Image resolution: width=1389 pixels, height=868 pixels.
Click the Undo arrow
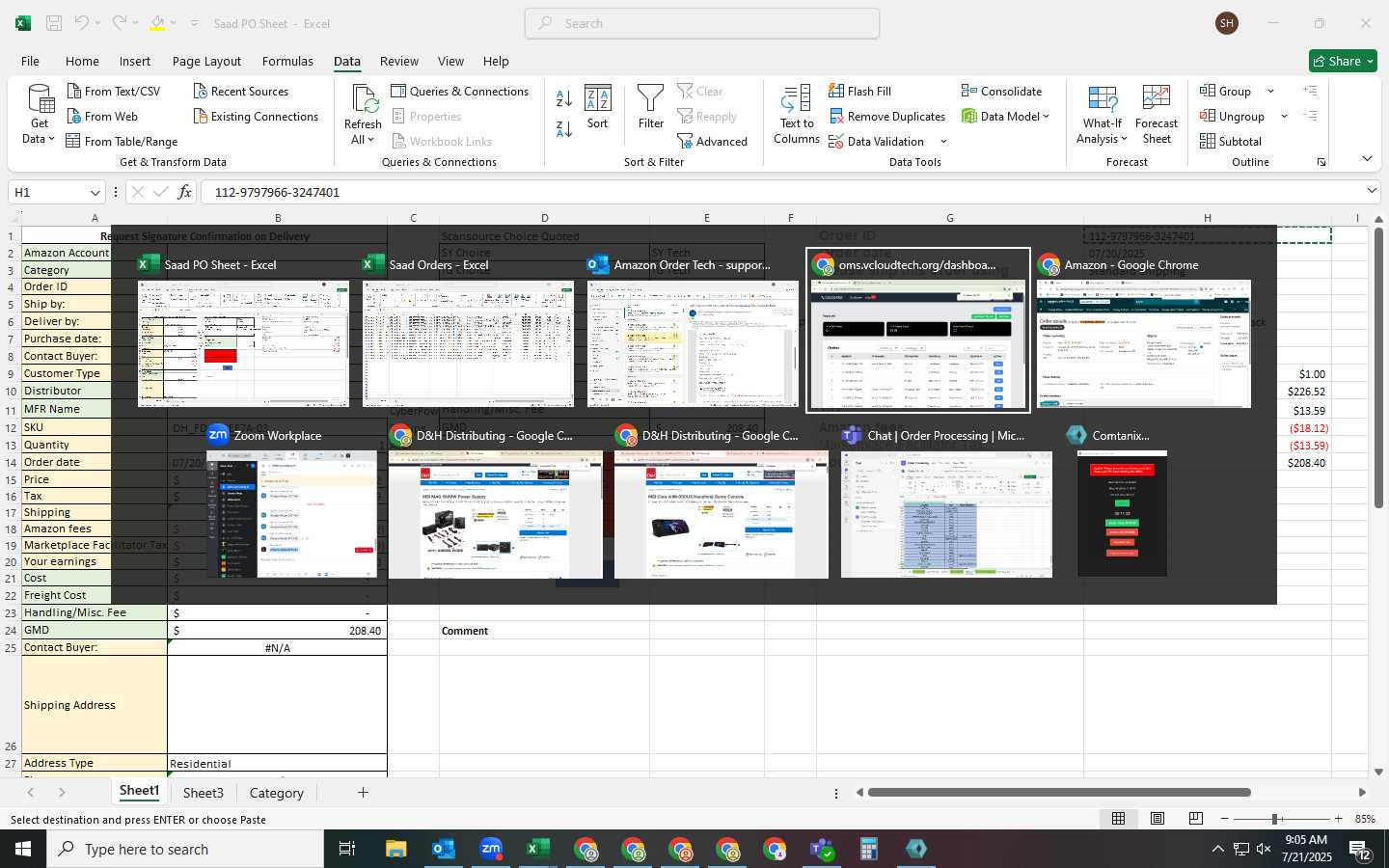point(82,23)
